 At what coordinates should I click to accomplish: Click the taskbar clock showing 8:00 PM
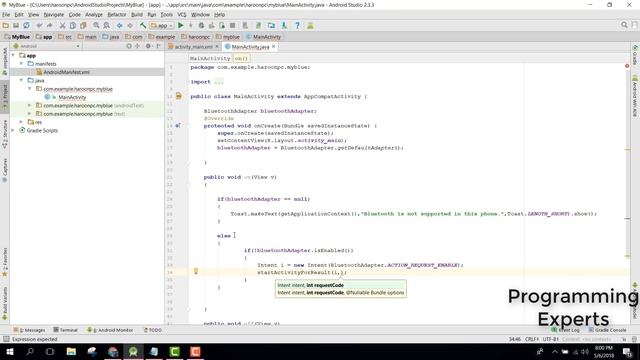[604, 351]
